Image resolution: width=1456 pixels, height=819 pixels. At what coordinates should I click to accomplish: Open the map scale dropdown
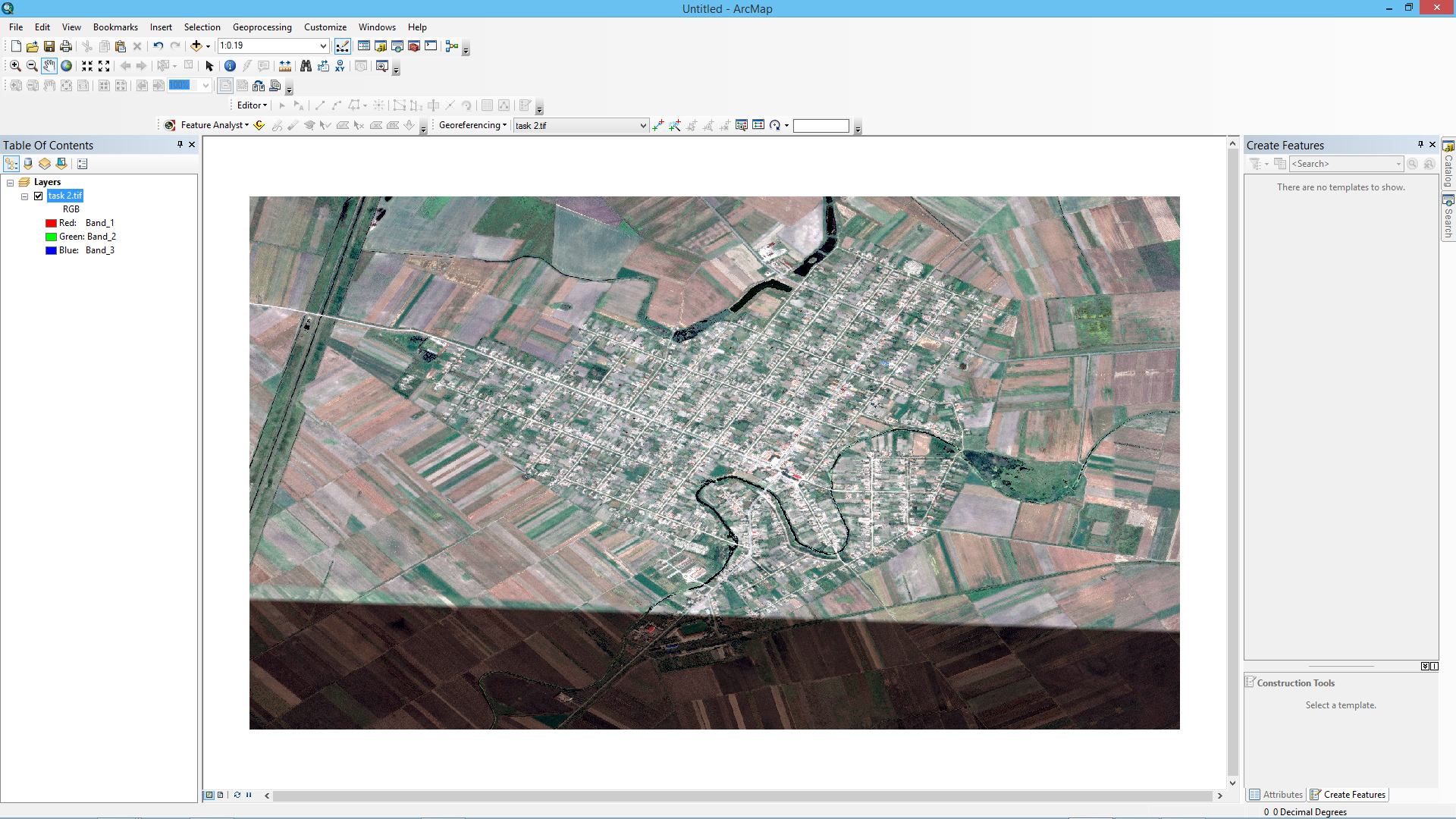click(x=323, y=46)
